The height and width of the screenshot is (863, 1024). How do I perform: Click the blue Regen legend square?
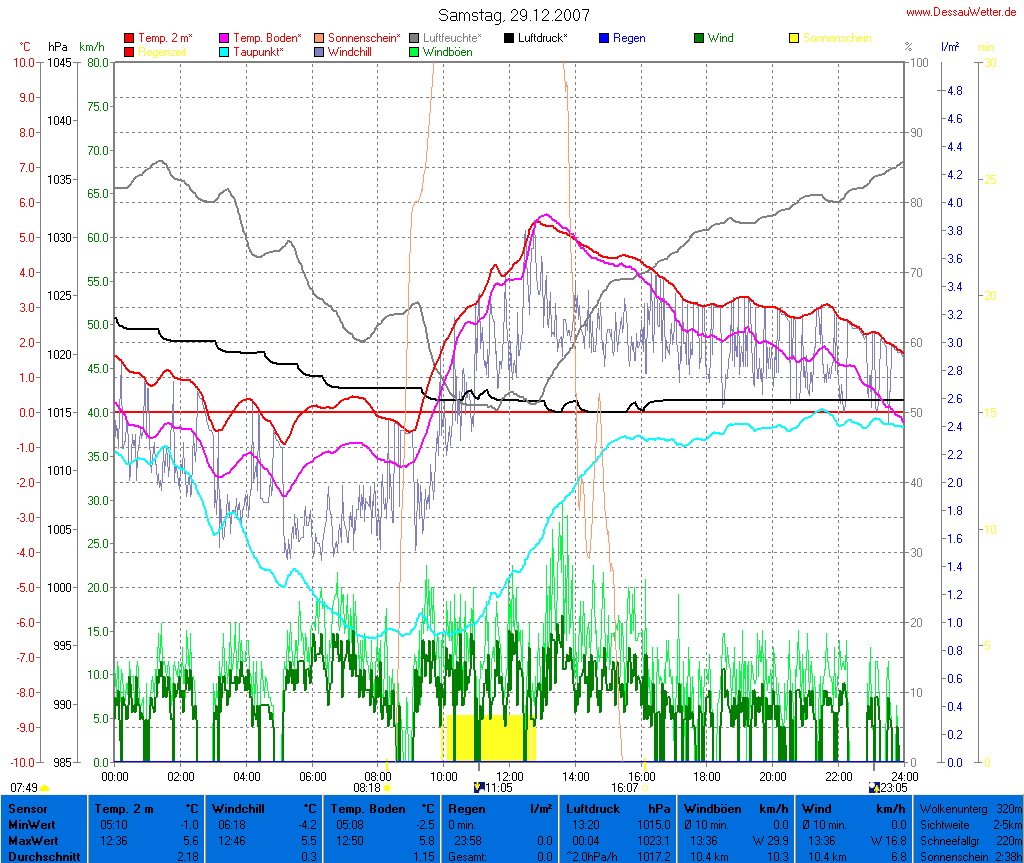point(604,38)
